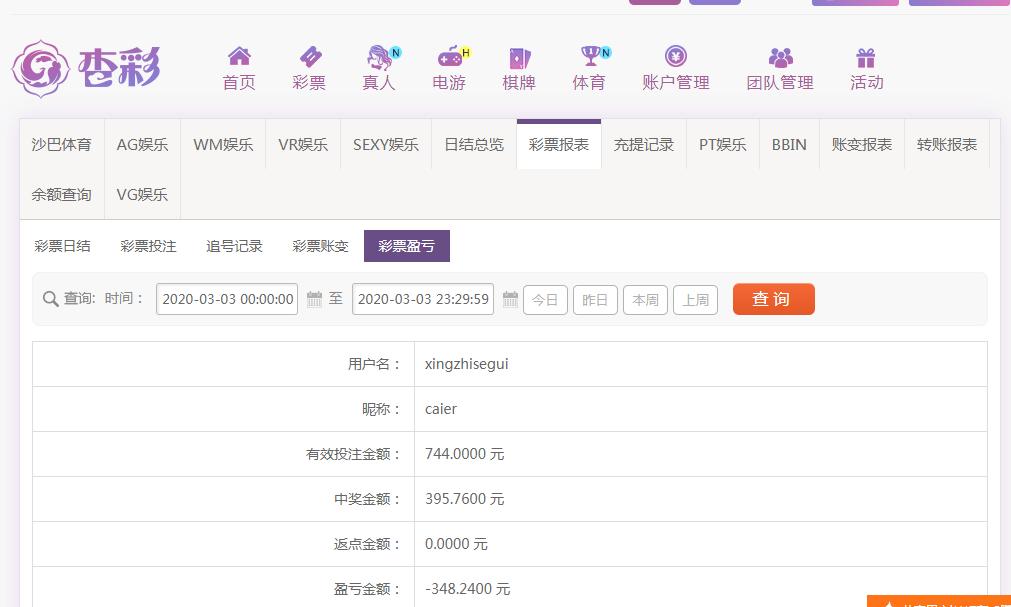Switch to 追号记录 sub-tab
Image resolution: width=1011 pixels, height=607 pixels.
[234, 246]
